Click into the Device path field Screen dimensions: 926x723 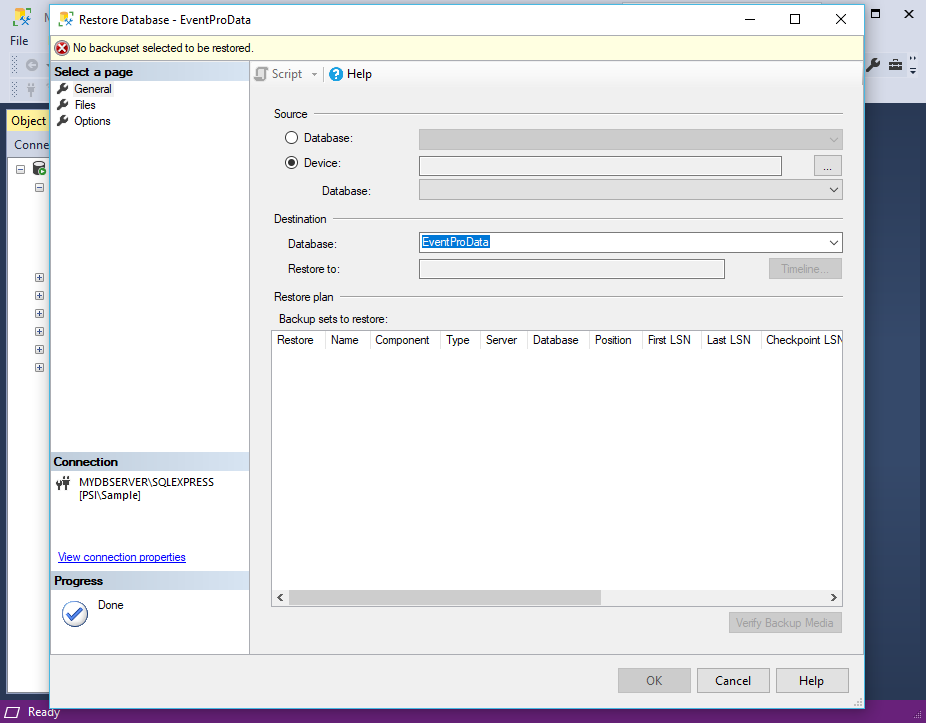point(600,166)
